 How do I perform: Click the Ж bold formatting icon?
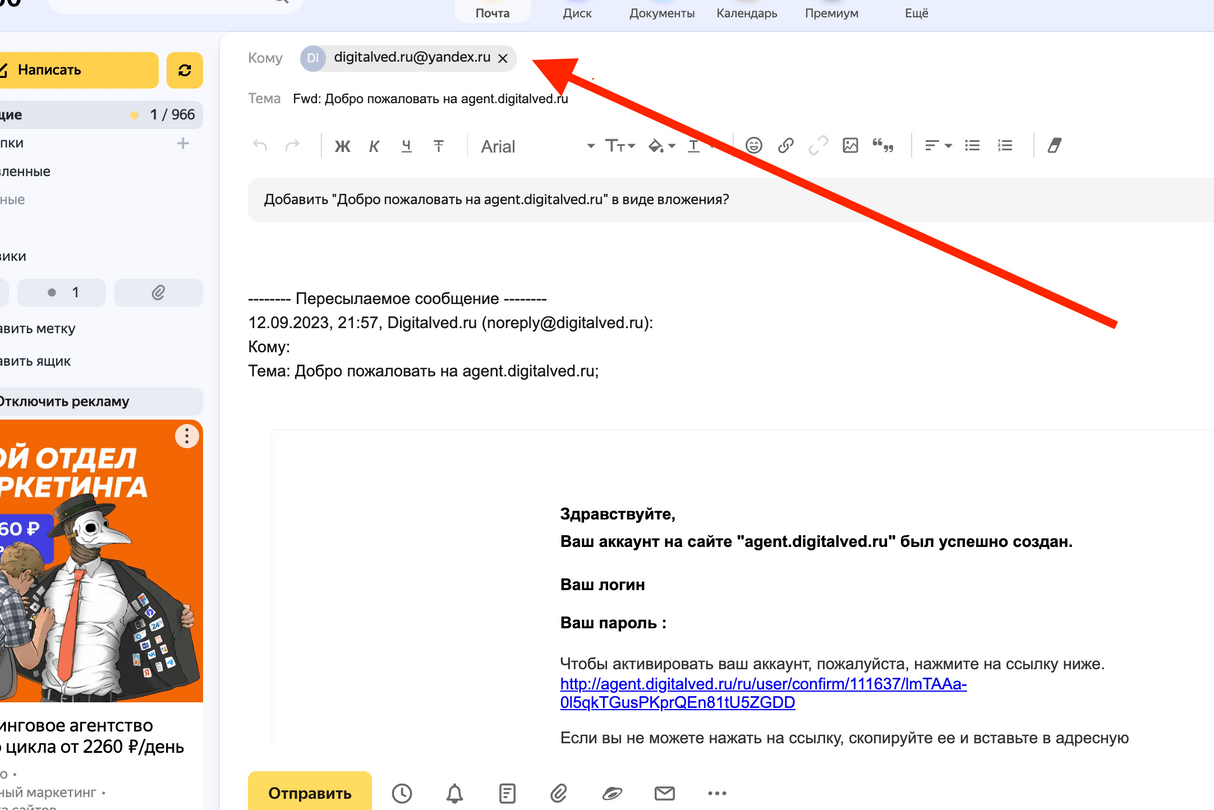[342, 146]
